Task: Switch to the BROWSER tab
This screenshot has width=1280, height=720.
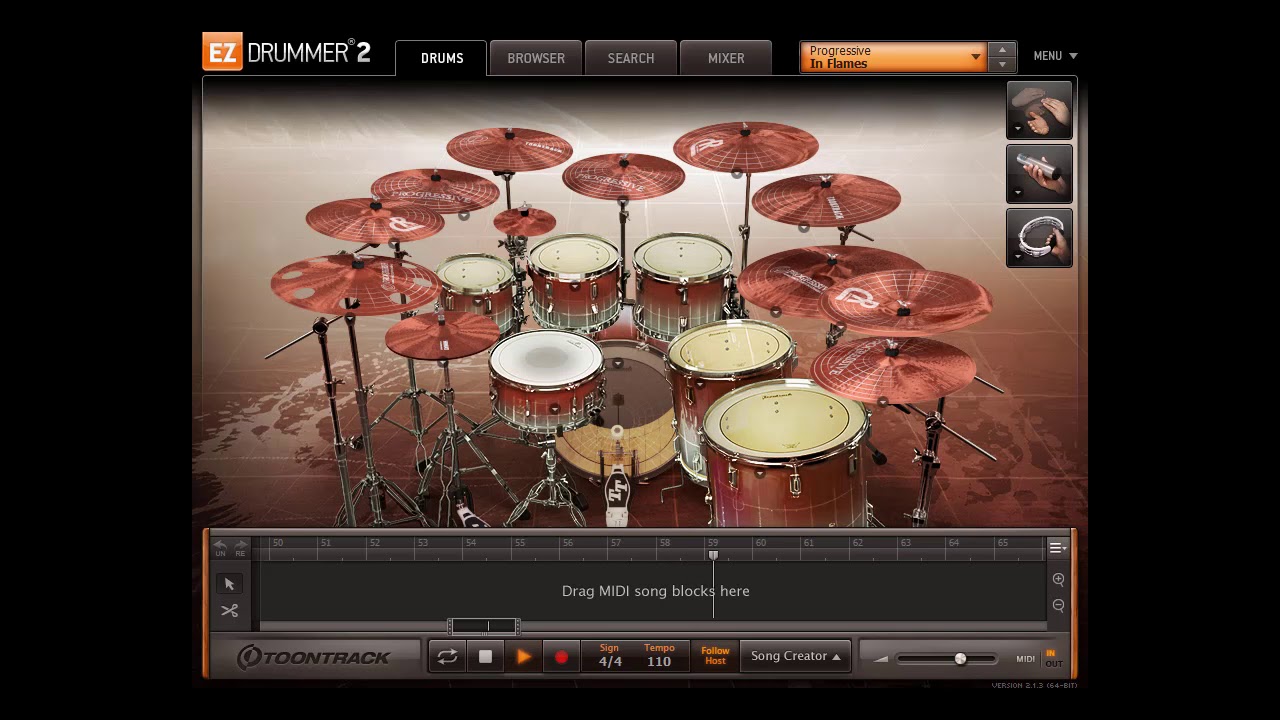Action: click(536, 58)
